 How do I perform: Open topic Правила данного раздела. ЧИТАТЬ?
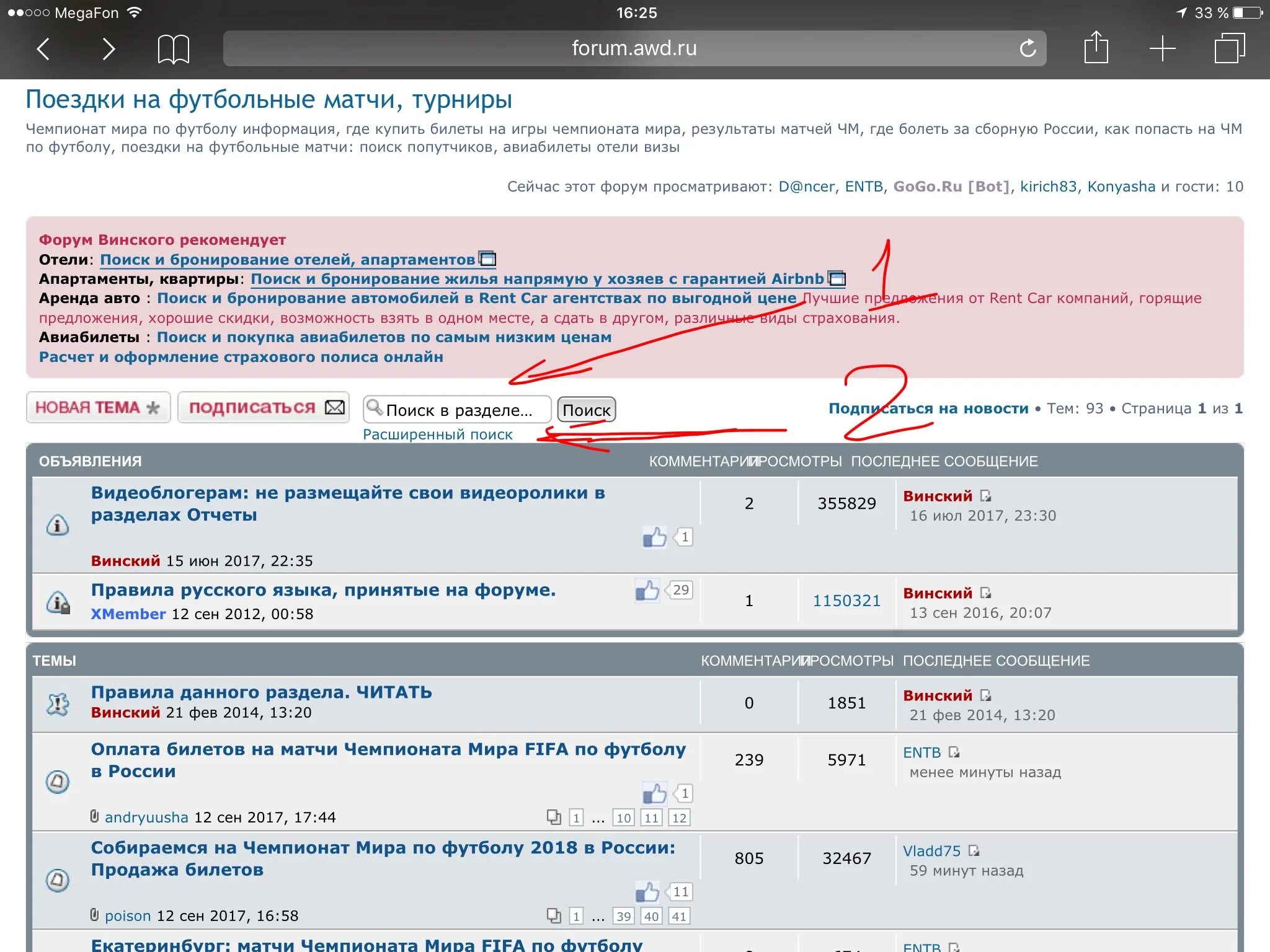tap(261, 692)
